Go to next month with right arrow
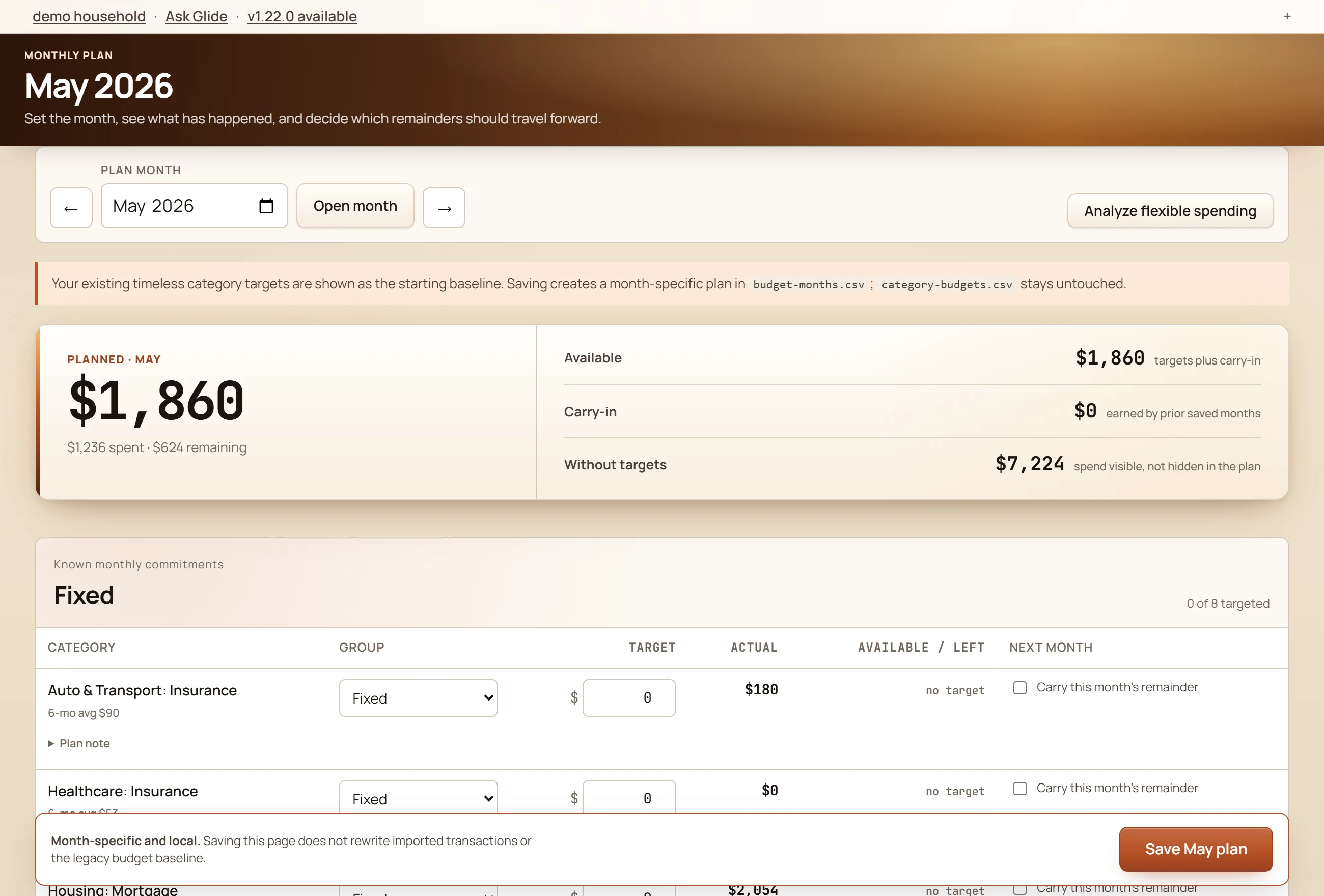The width and height of the screenshot is (1324, 896). pyautogui.click(x=444, y=208)
